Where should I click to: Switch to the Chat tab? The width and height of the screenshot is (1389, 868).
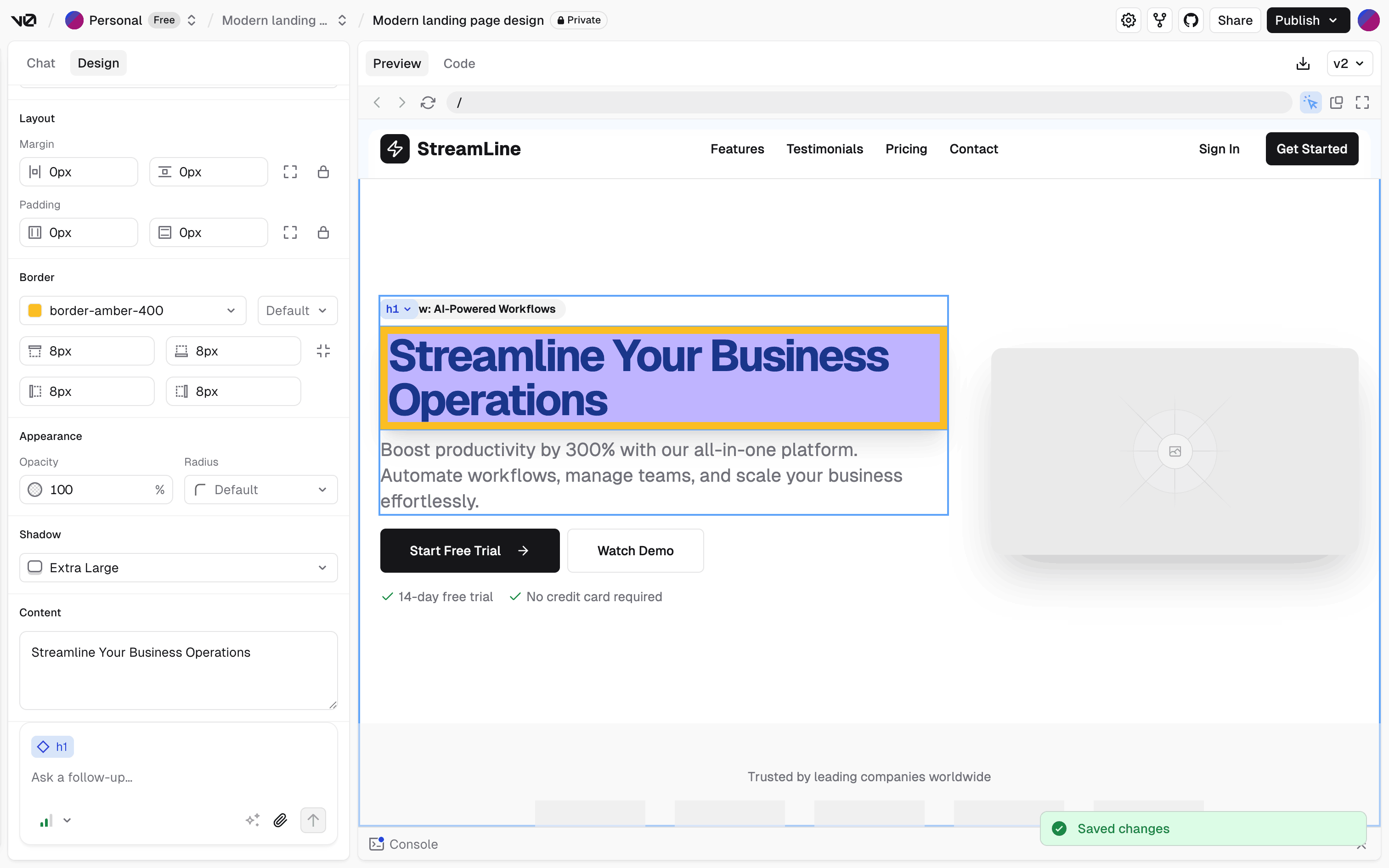pyautogui.click(x=41, y=63)
